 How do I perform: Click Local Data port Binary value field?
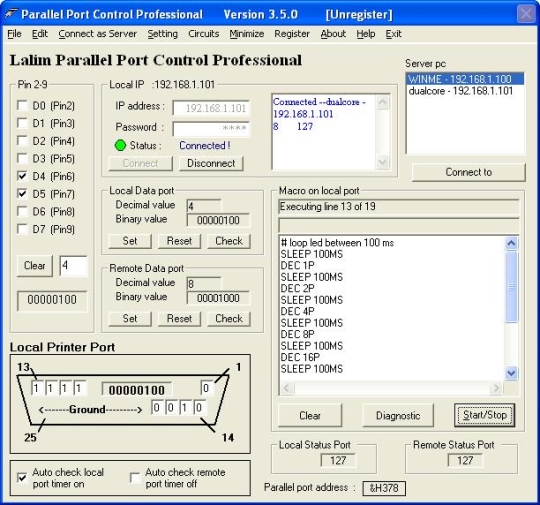pos(218,220)
